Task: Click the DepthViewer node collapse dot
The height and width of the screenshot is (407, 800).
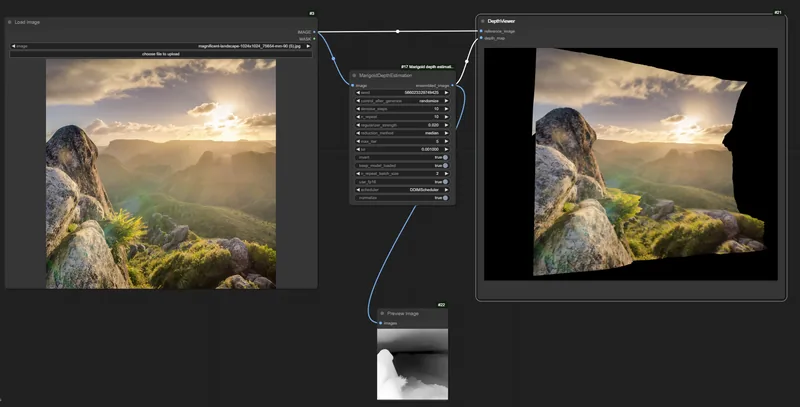Action: (483, 21)
